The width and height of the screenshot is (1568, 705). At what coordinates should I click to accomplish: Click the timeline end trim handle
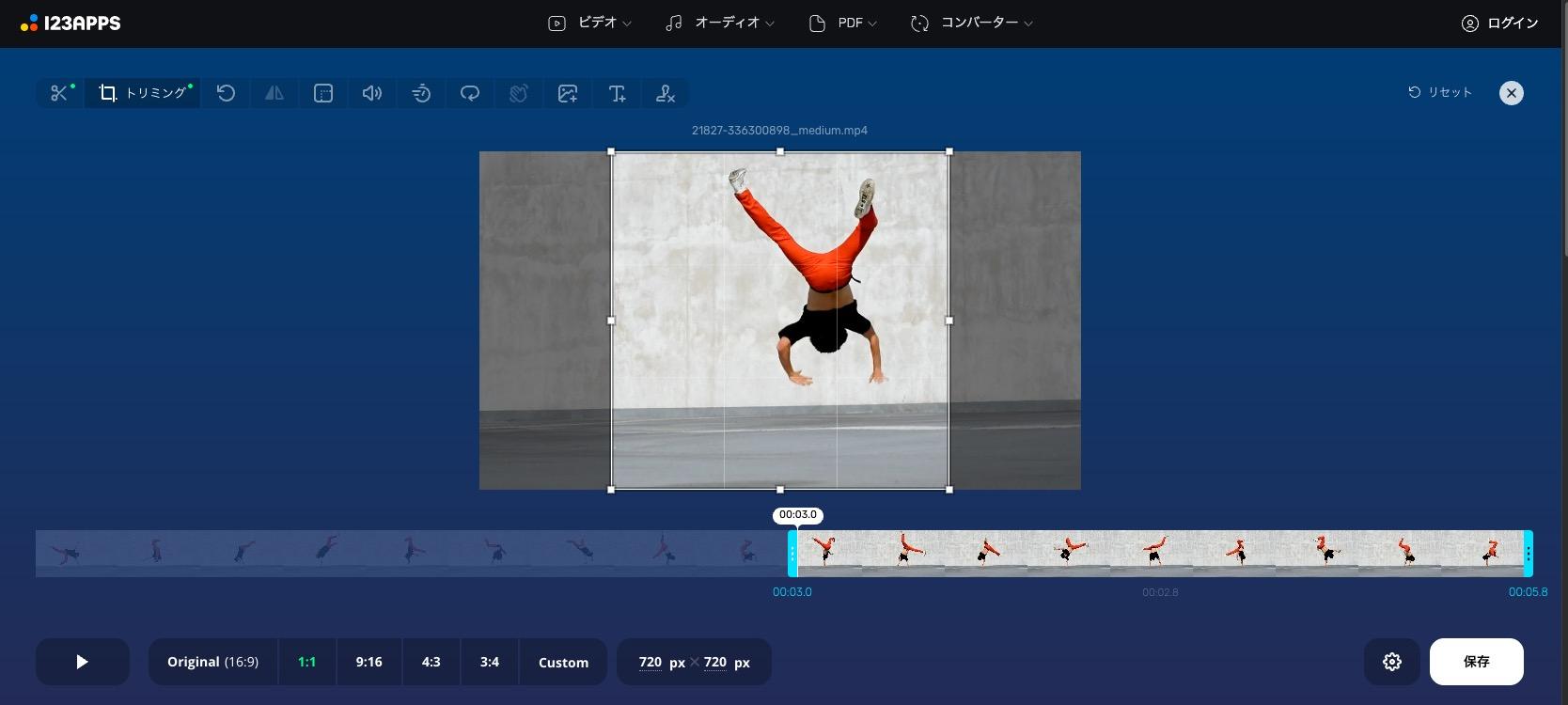click(1529, 554)
